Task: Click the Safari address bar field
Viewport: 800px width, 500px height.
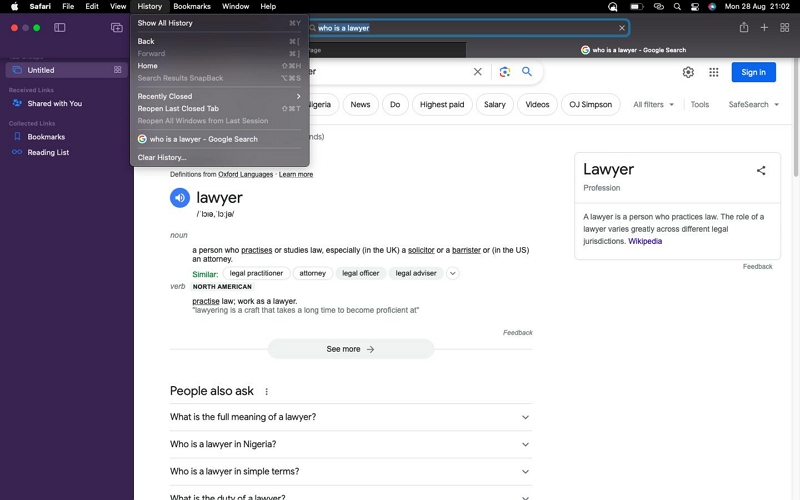Action: click(467, 28)
